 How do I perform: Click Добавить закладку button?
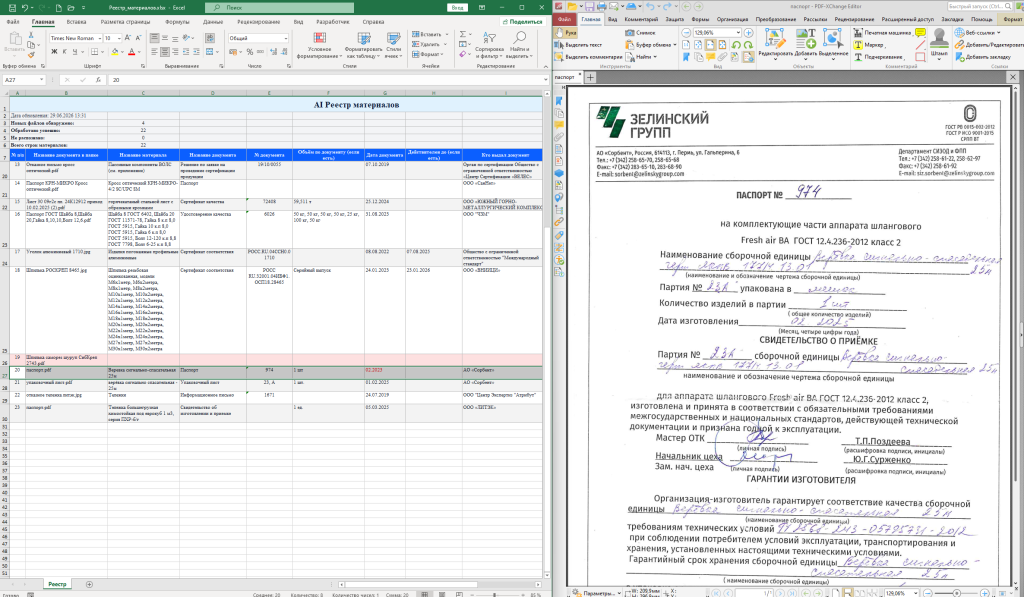tap(983, 57)
